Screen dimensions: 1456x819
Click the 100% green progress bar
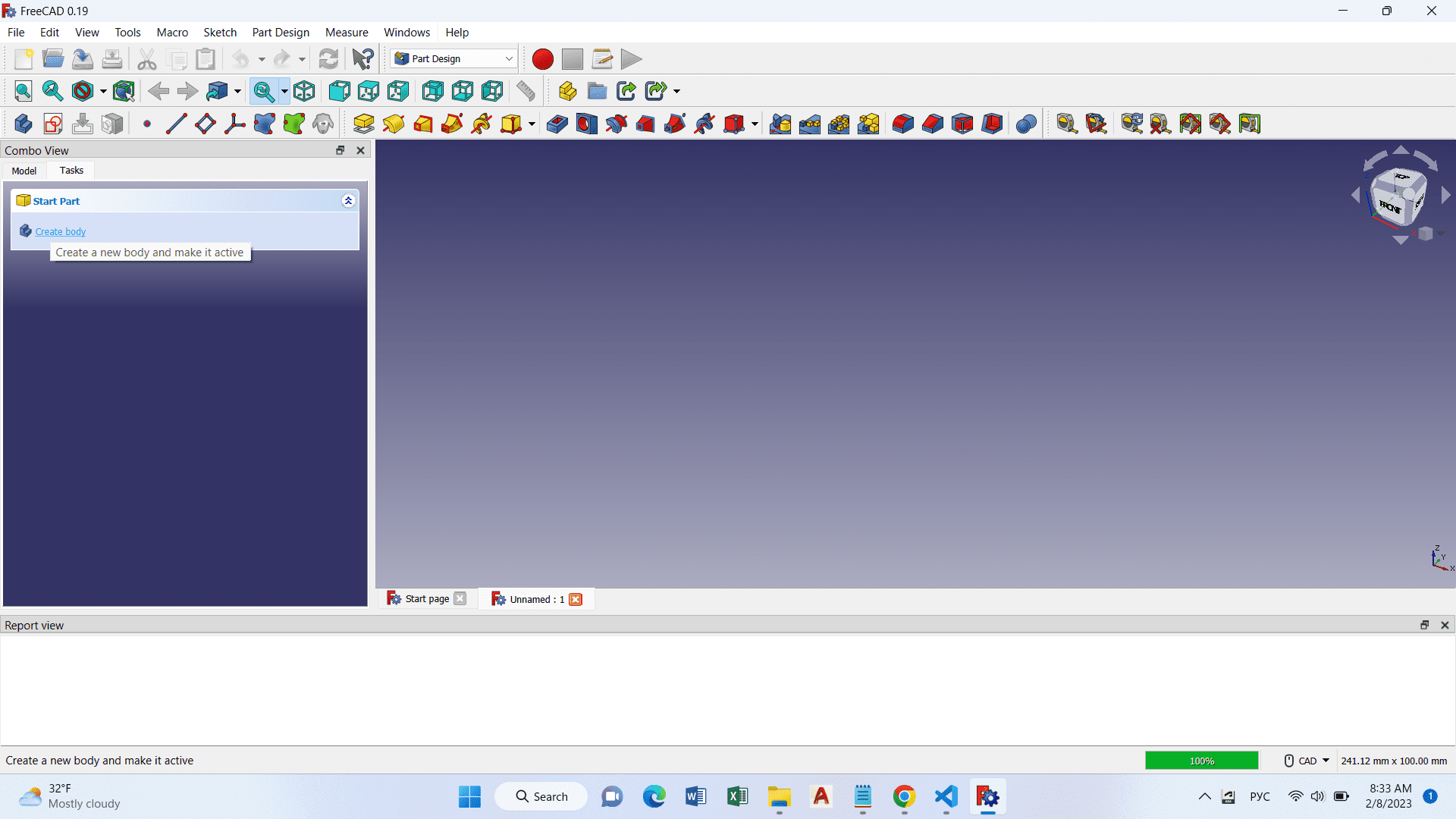pyautogui.click(x=1201, y=761)
